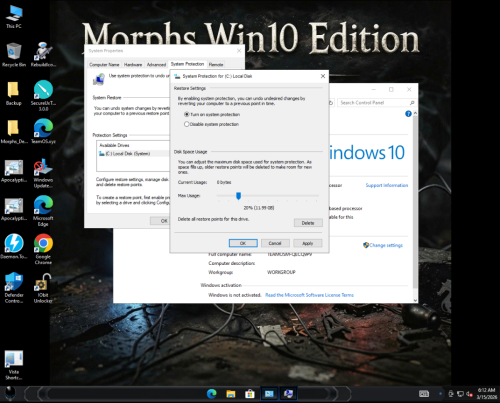Select Turn on system protection
500x403 pixels.
(x=212, y=114)
